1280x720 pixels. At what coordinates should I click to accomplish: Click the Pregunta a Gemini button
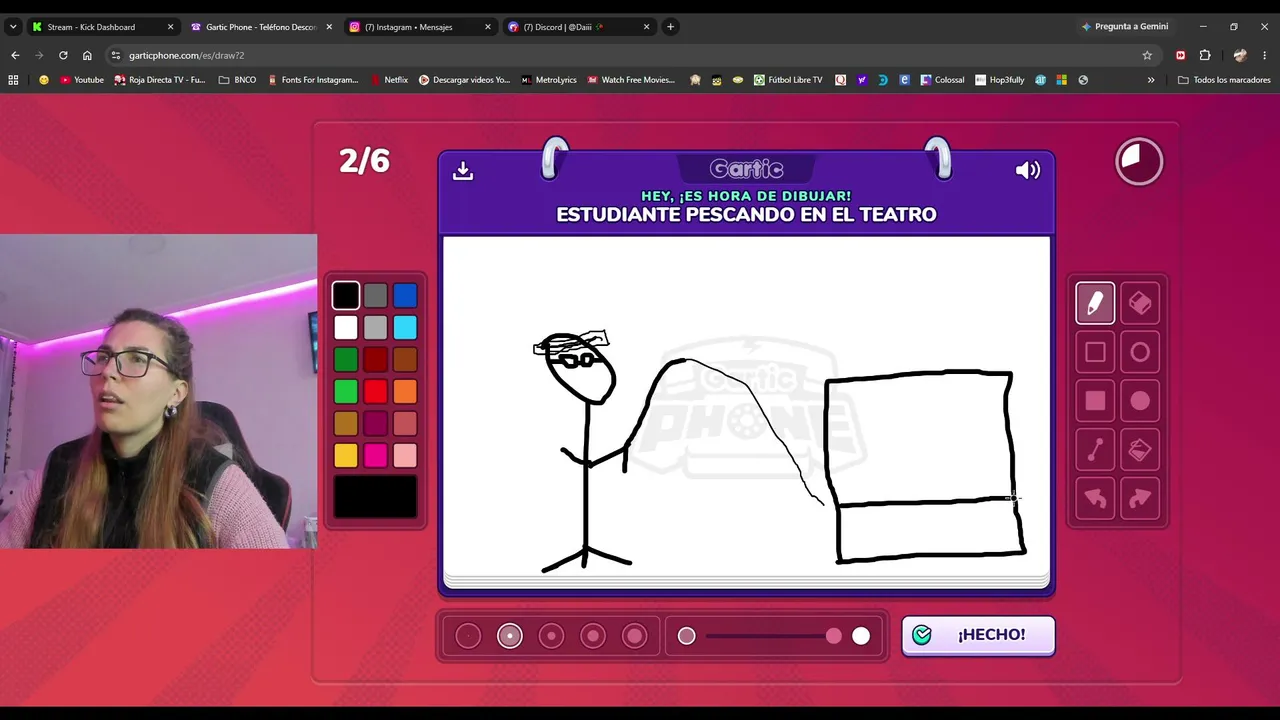[1124, 27]
